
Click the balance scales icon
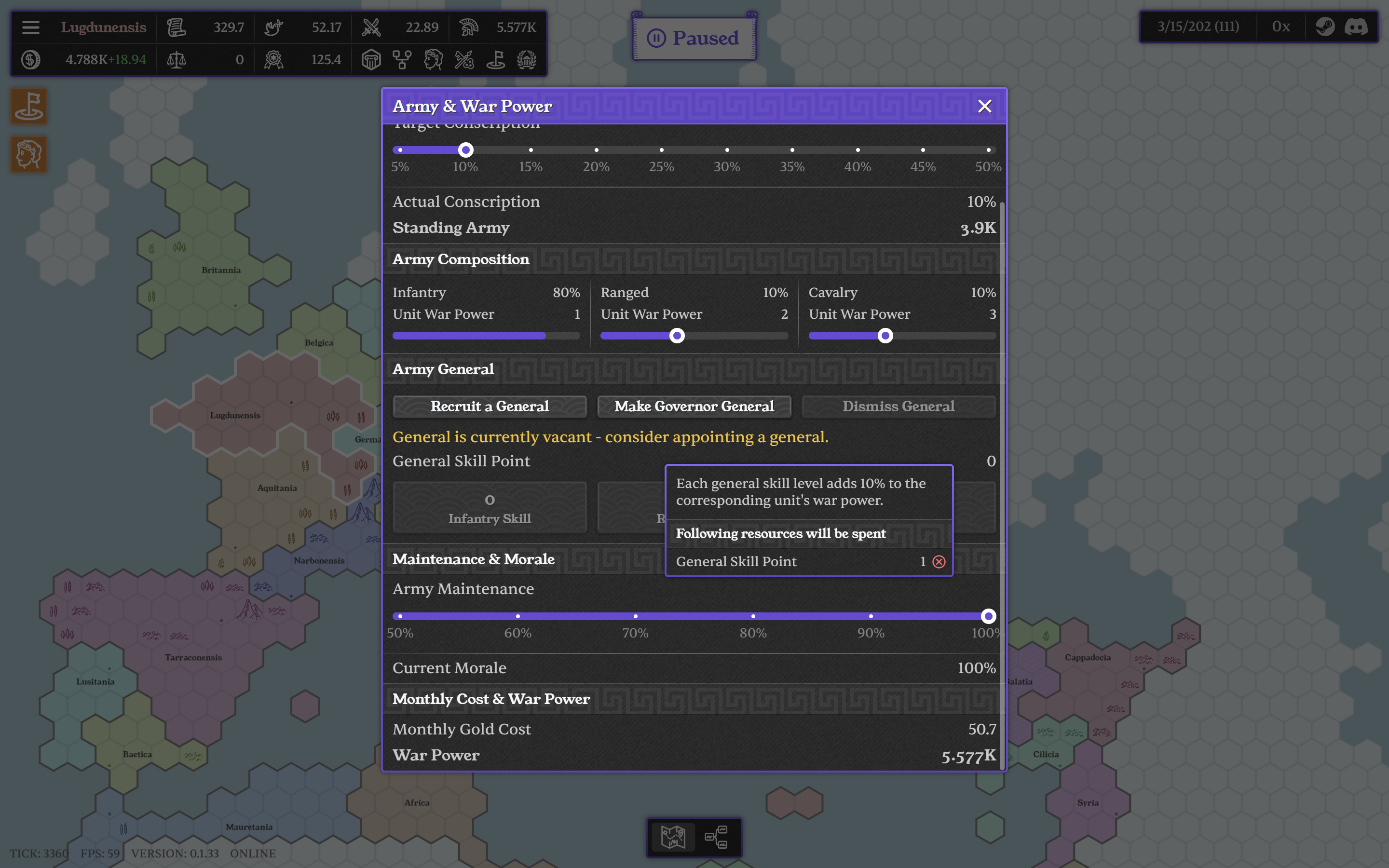(x=176, y=60)
